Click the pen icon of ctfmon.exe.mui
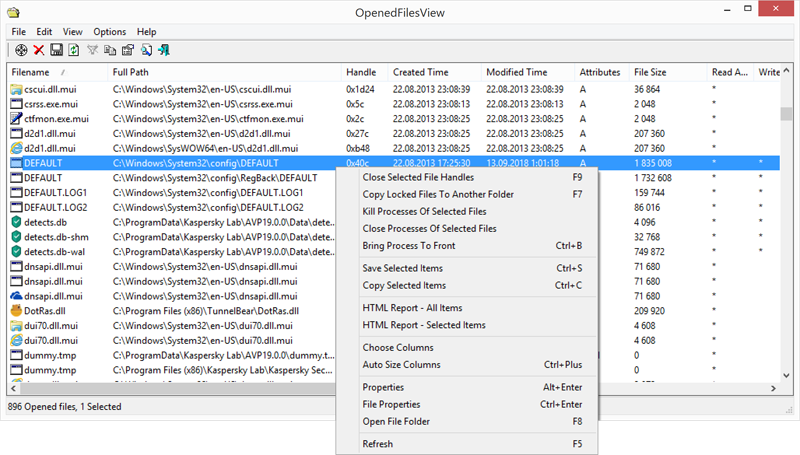The image size is (800, 455). tap(16, 119)
